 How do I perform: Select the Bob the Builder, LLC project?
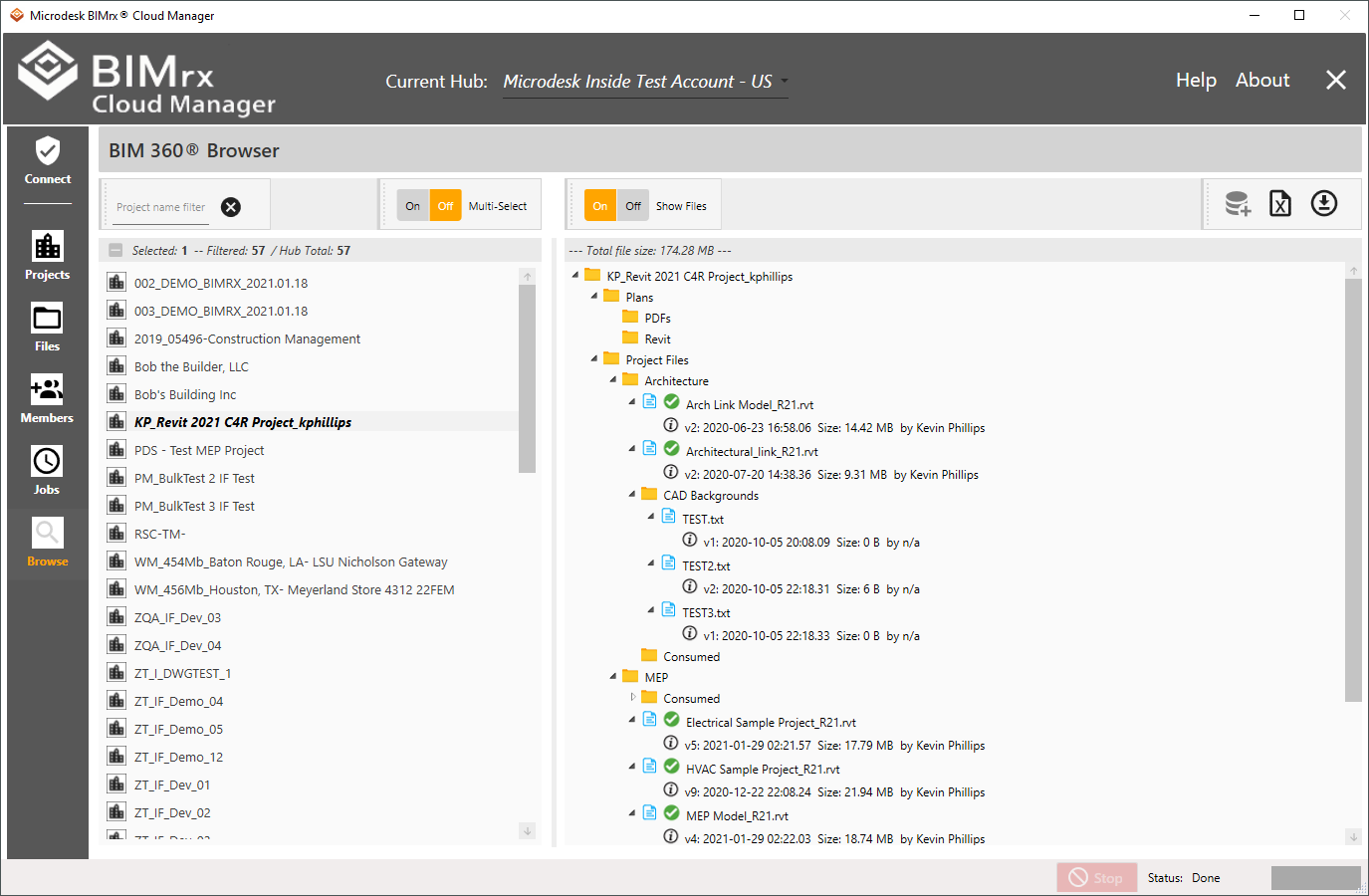click(191, 366)
